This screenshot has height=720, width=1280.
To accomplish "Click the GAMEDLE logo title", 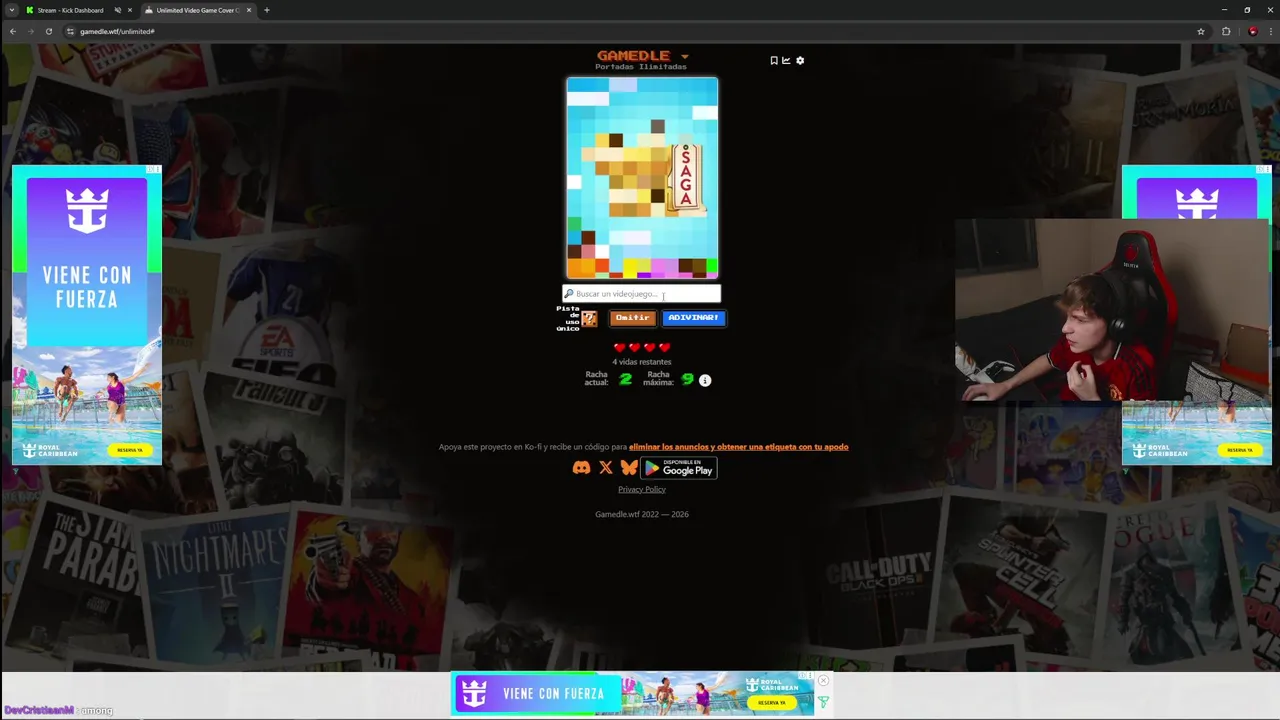I will (x=634, y=56).
